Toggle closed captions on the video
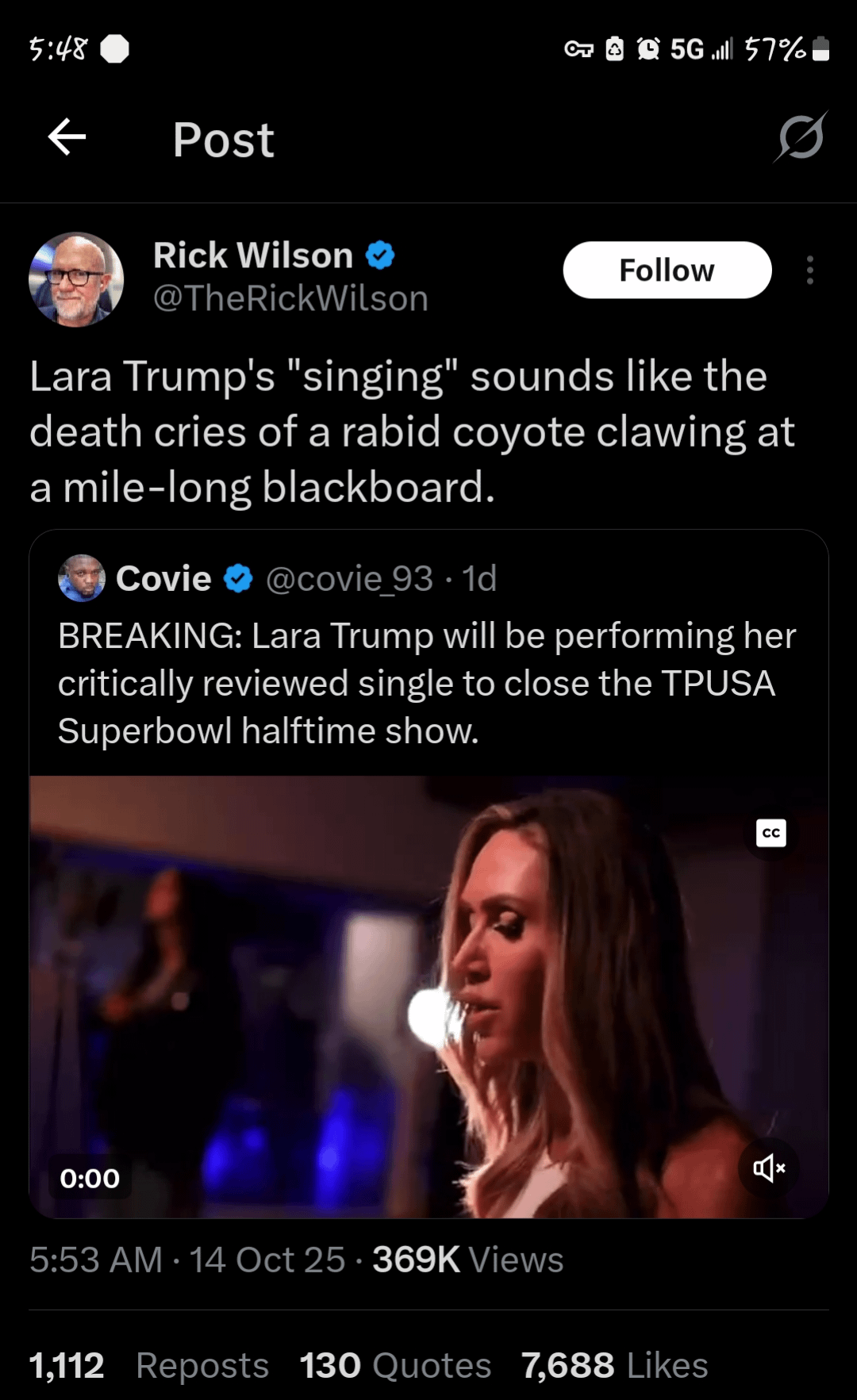 coord(771,833)
